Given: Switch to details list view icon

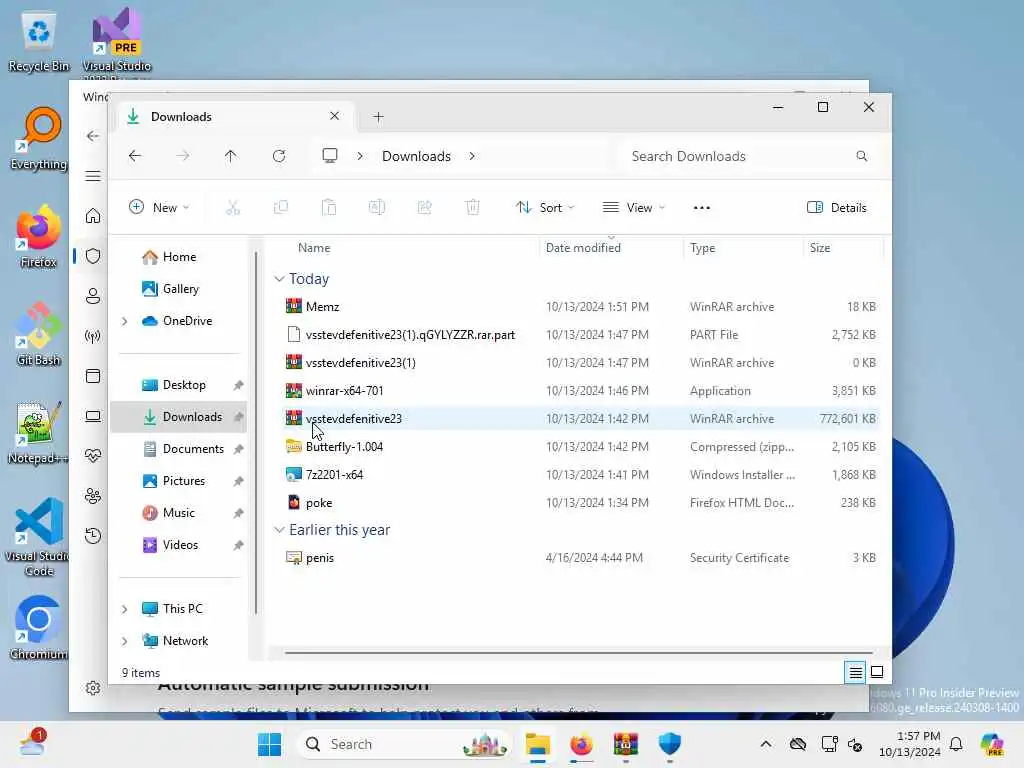Looking at the screenshot, I should coord(855,672).
